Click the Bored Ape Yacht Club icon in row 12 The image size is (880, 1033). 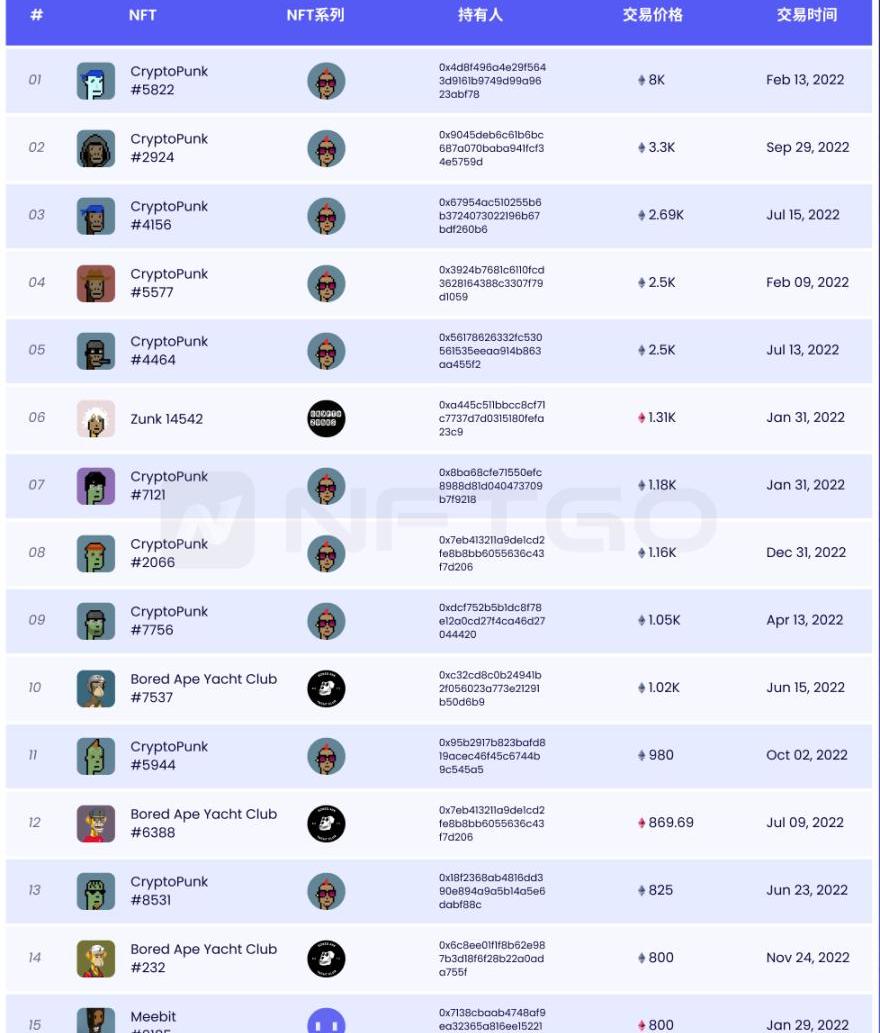pos(326,824)
